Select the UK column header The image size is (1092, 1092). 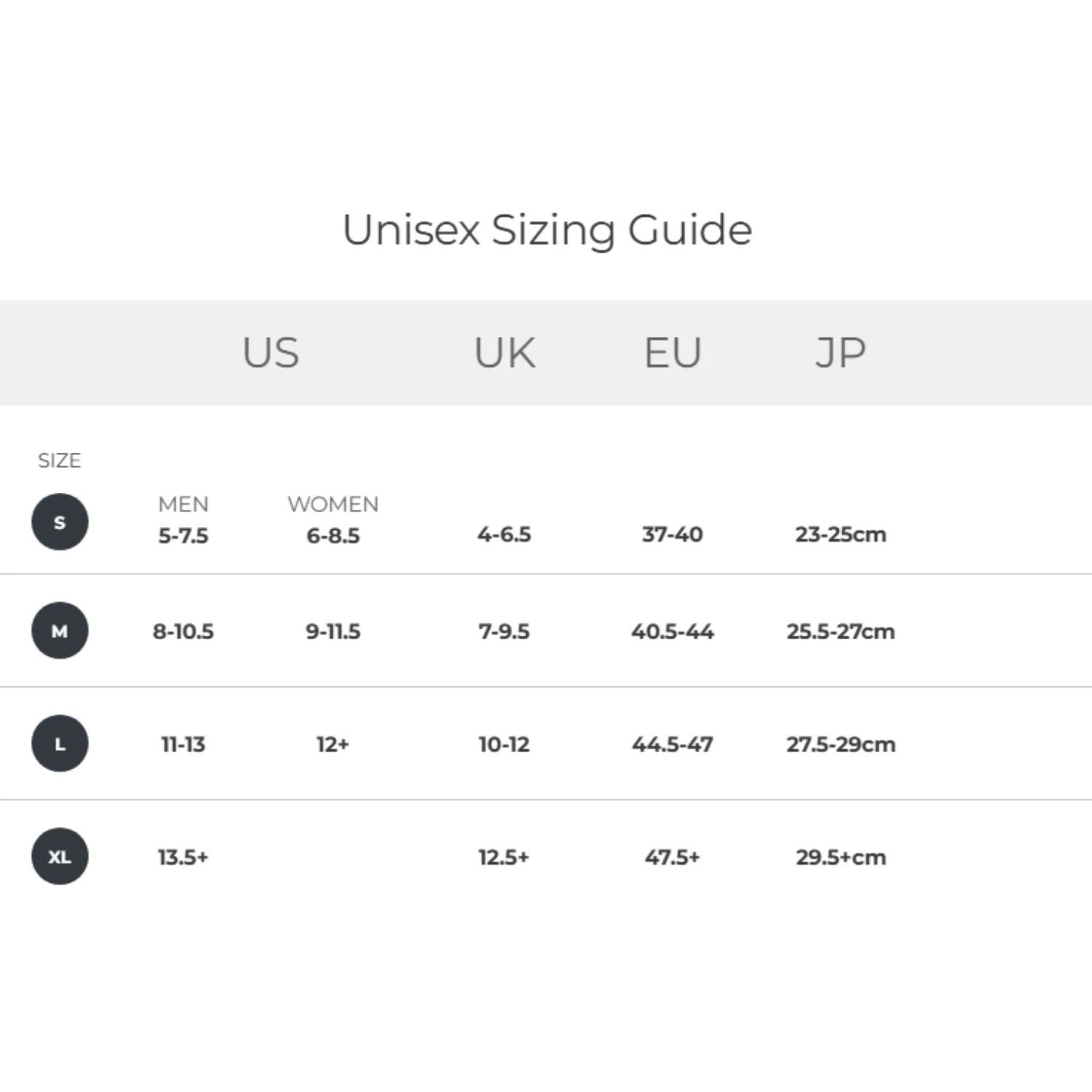504,353
